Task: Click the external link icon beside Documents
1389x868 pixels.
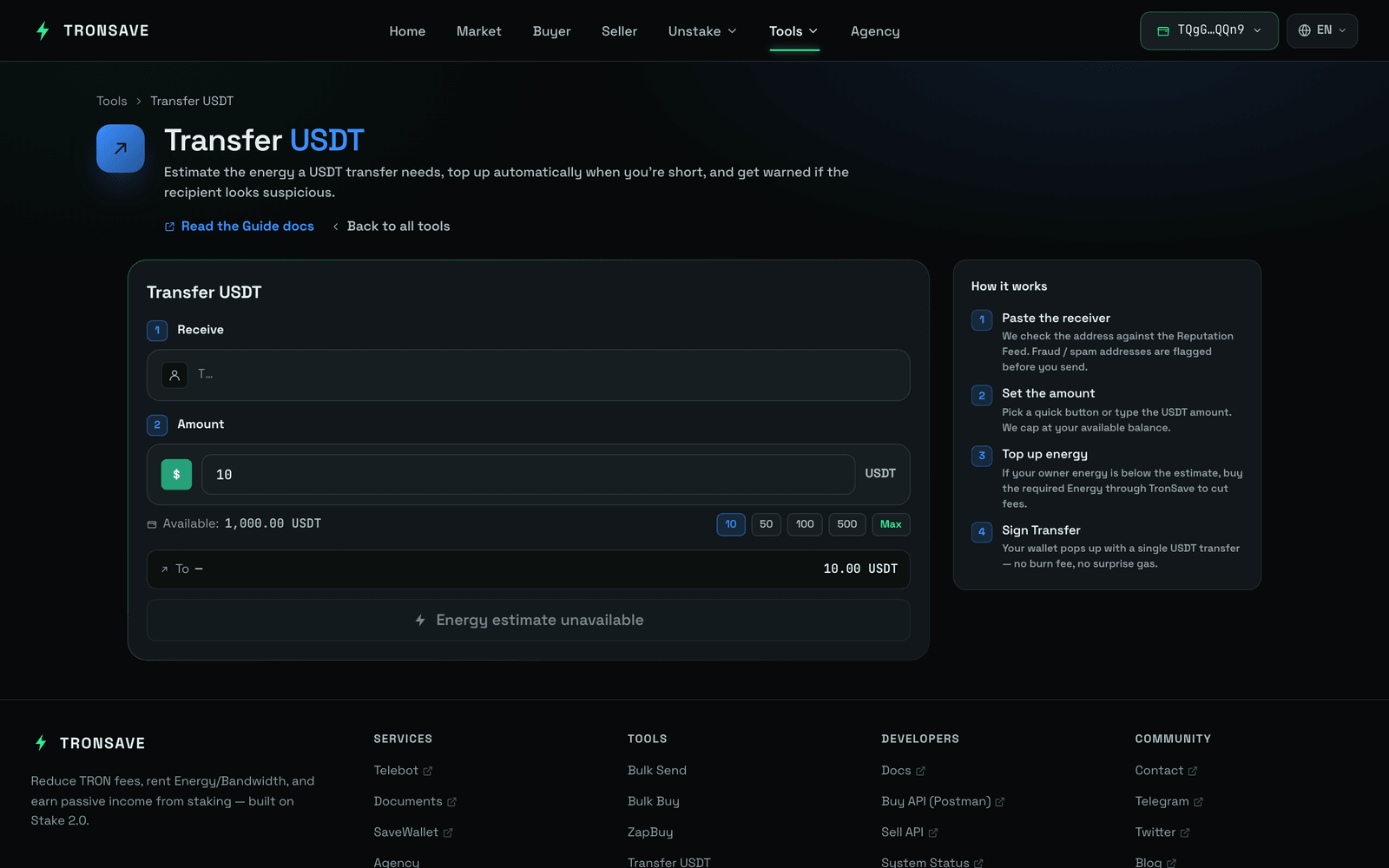Action: pos(451,802)
